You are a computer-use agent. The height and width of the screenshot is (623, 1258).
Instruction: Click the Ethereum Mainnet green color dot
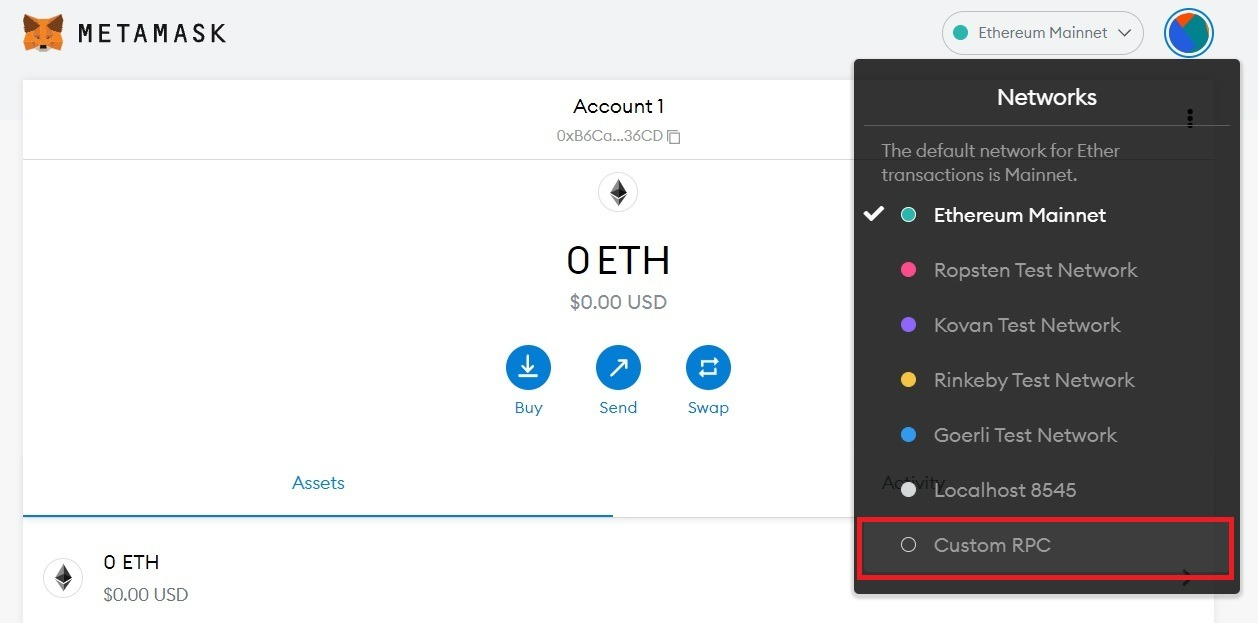click(908, 215)
